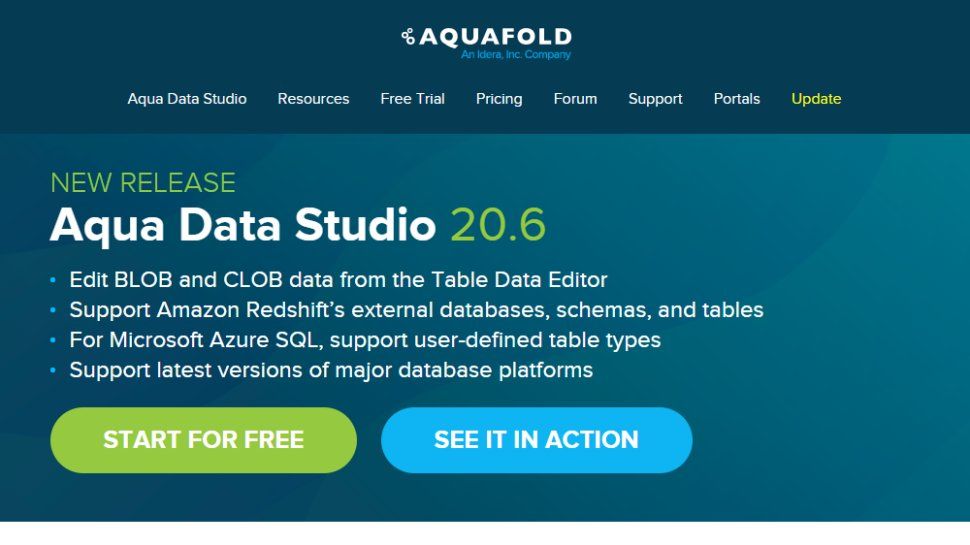Click the Microsoft Azure SQL bullet text
970x545 pixels.
pos(365,340)
